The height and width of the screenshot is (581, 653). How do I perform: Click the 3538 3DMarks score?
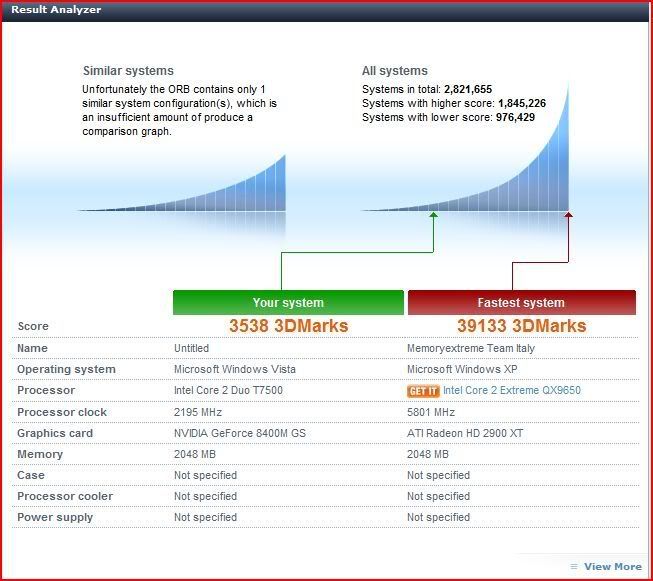coord(289,326)
